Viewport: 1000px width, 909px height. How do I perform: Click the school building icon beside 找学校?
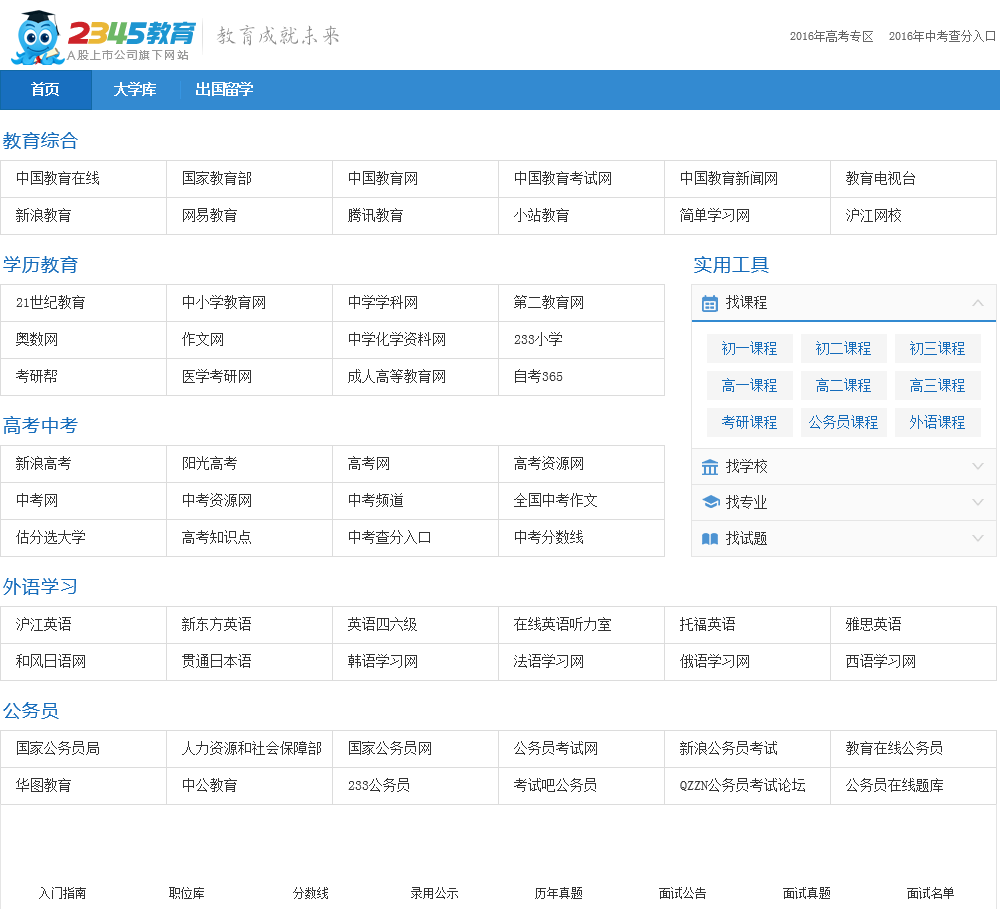point(710,467)
